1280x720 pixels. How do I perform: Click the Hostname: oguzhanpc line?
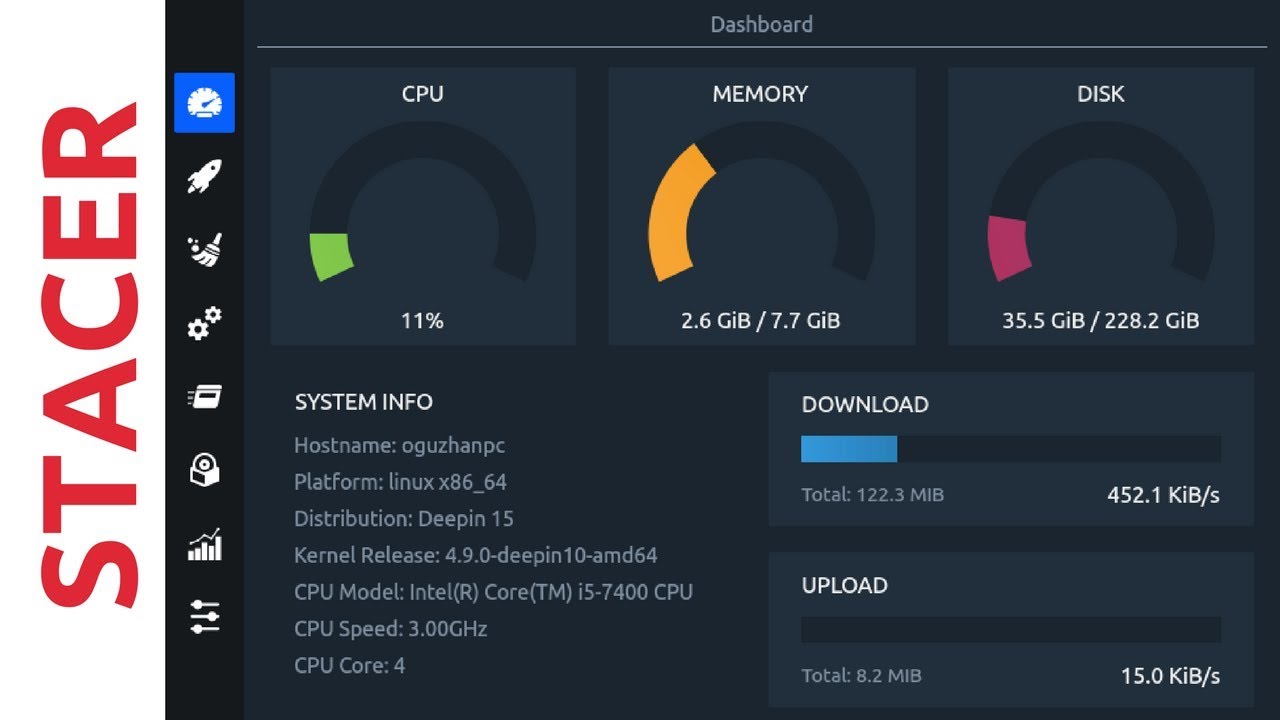pyautogui.click(x=399, y=445)
